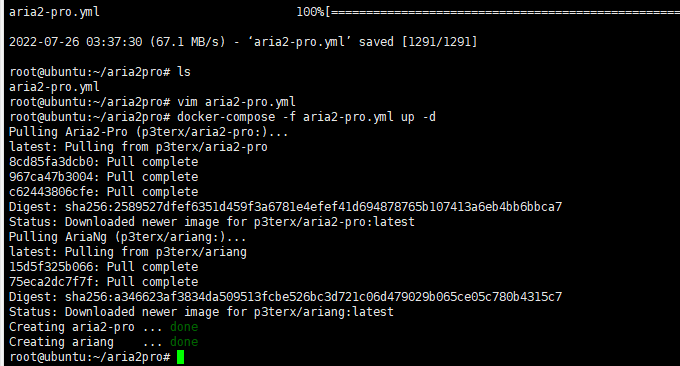This screenshot has height=366, width=680.
Task: Click the green terminal cursor block
Action: pyautogui.click(x=180, y=357)
